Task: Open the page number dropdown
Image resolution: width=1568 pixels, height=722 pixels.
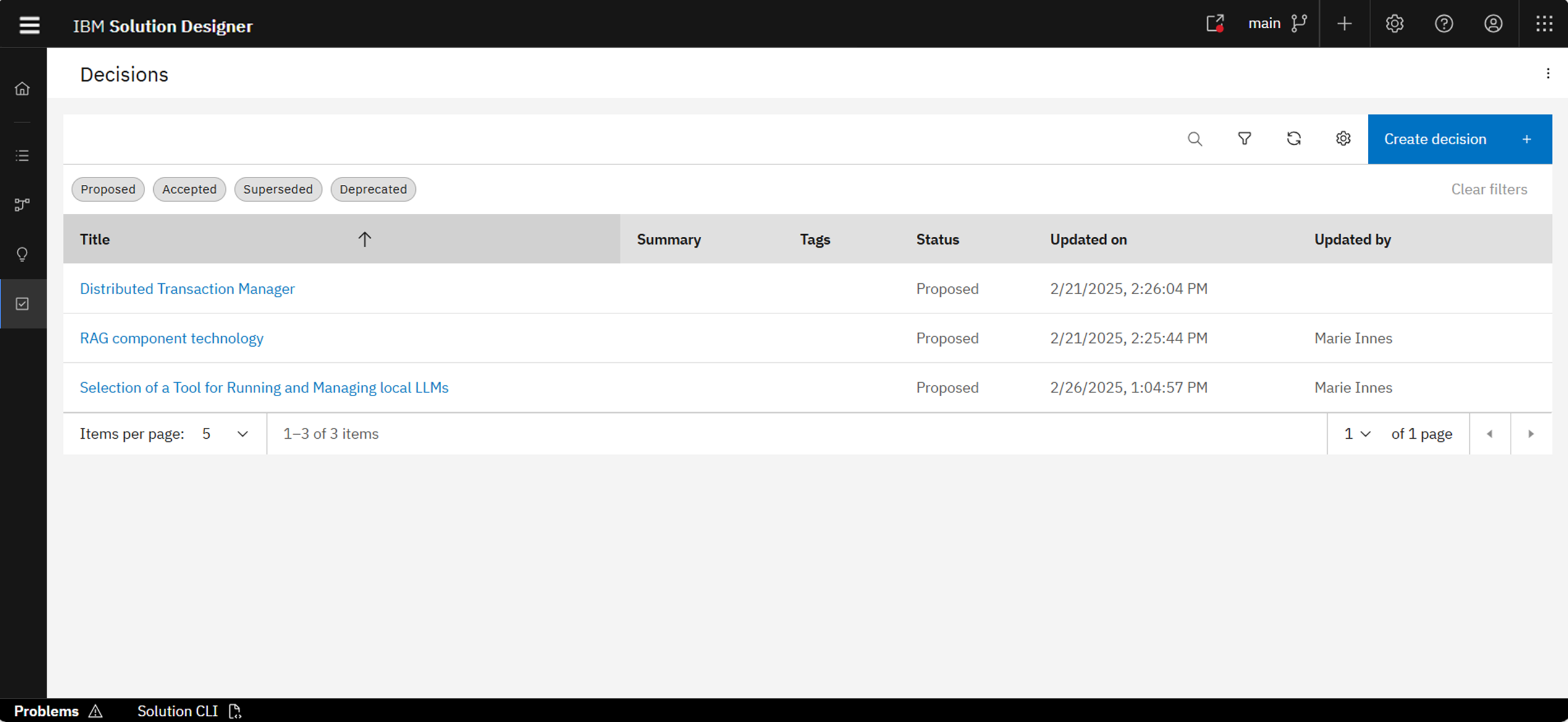Action: pyautogui.click(x=1357, y=434)
